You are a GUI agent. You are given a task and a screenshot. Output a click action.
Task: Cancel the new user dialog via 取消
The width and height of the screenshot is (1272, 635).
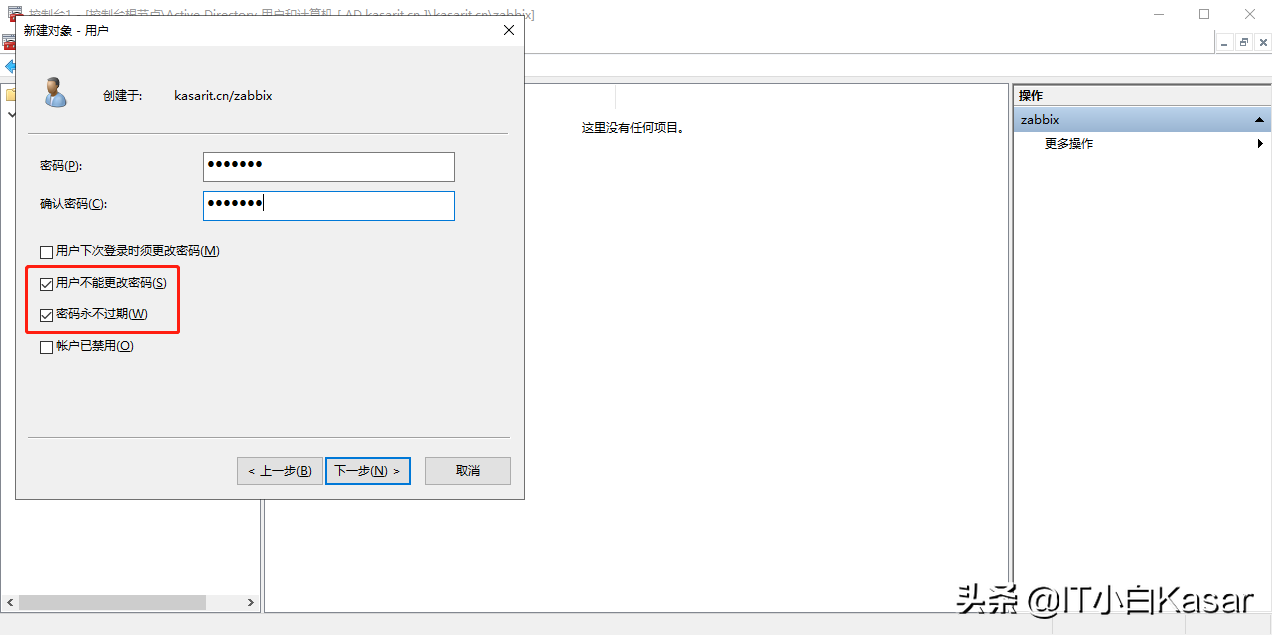(467, 471)
